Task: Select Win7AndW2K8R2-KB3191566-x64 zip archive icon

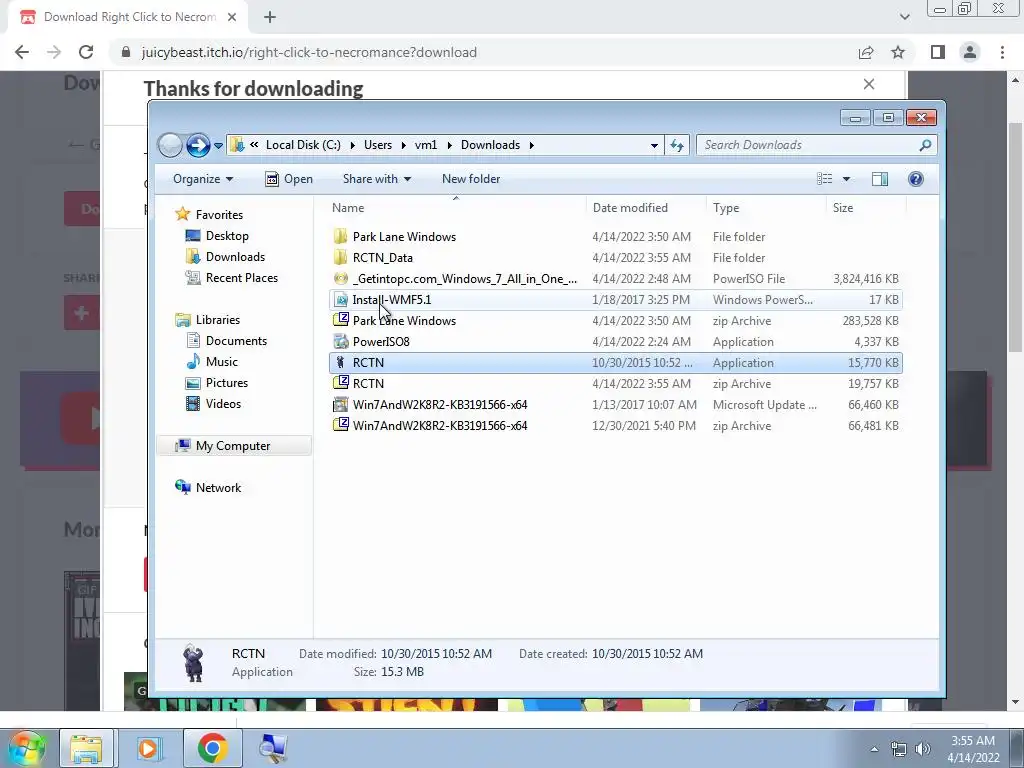Action: click(x=340, y=425)
